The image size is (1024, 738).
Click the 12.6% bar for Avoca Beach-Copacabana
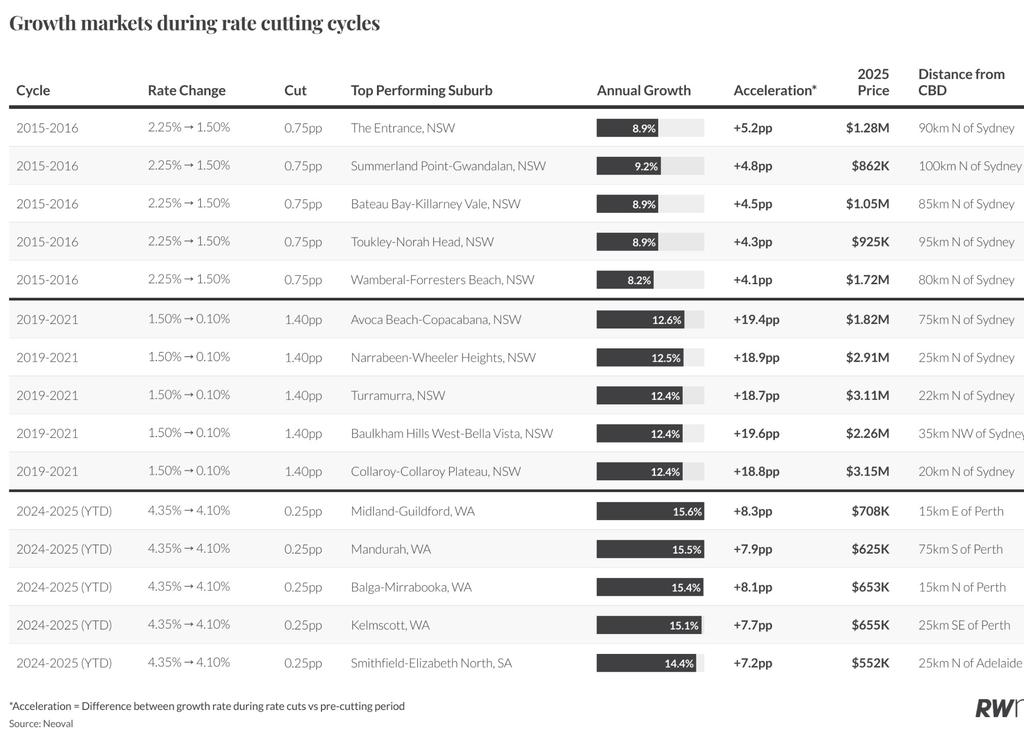pyautogui.click(x=640, y=319)
